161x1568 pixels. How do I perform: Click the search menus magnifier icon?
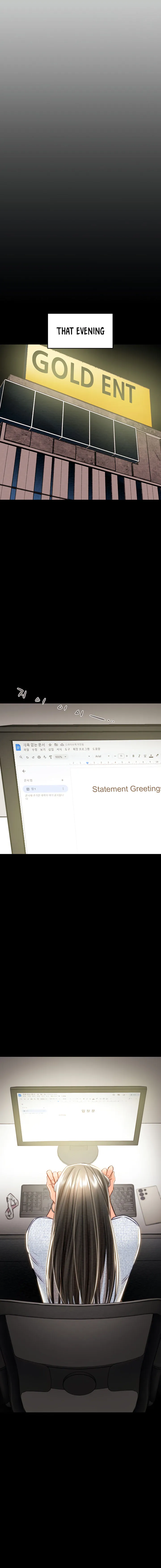click(x=21, y=757)
